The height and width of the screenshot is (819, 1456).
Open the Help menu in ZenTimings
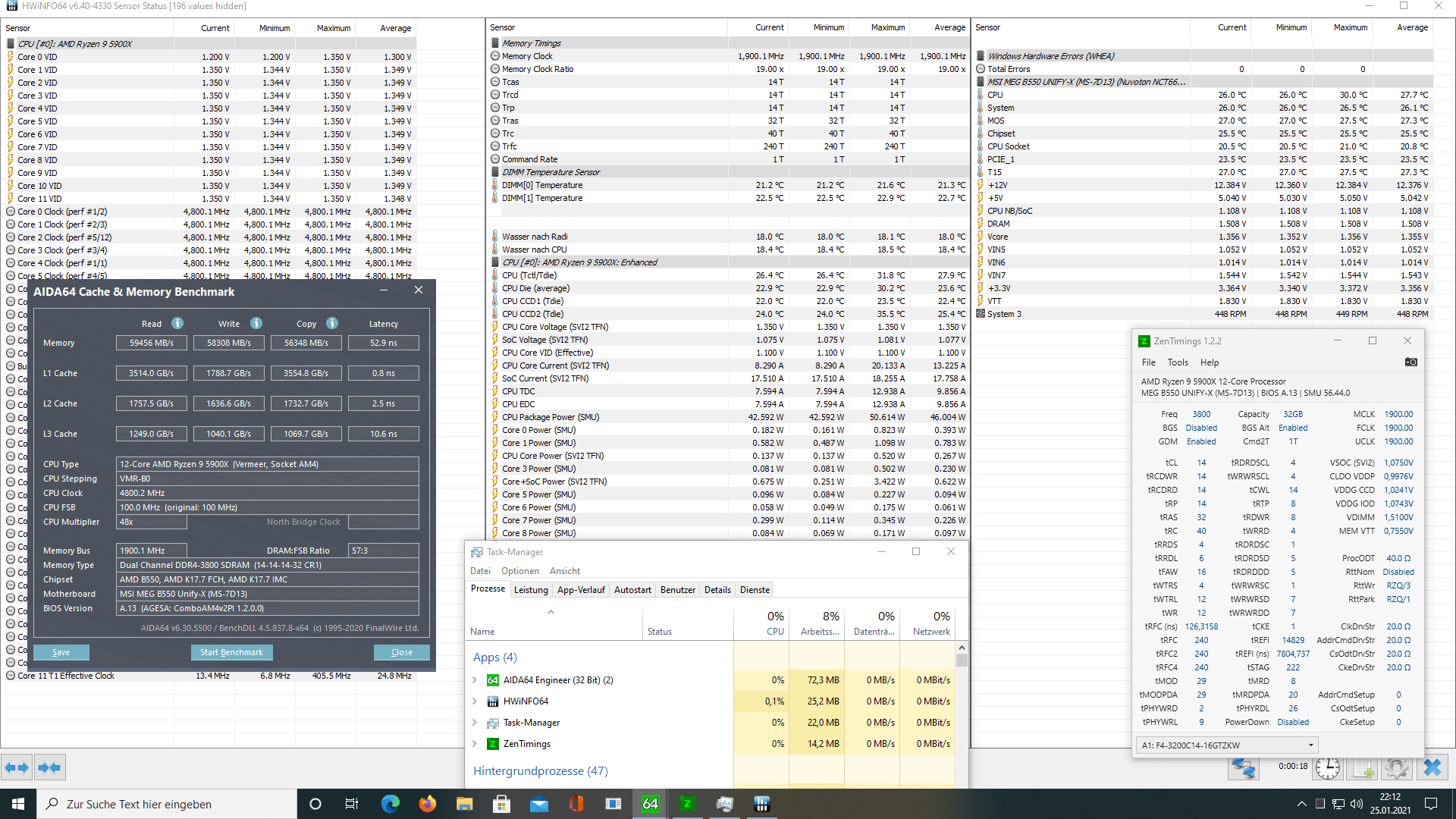pyautogui.click(x=1210, y=362)
